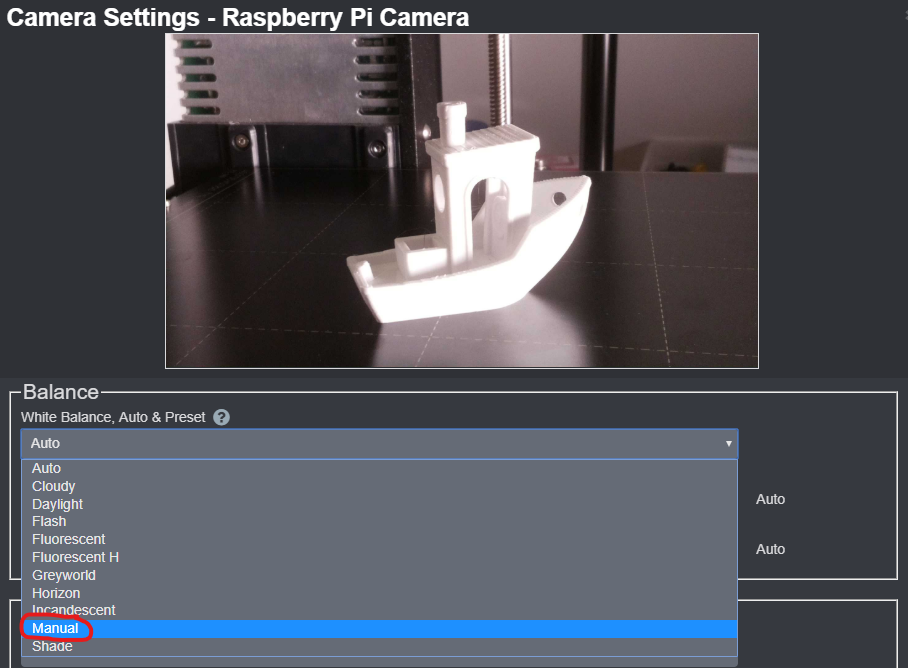Image resolution: width=908 pixels, height=668 pixels.
Task: Click the Camera Settings page title
Action: 238,17
